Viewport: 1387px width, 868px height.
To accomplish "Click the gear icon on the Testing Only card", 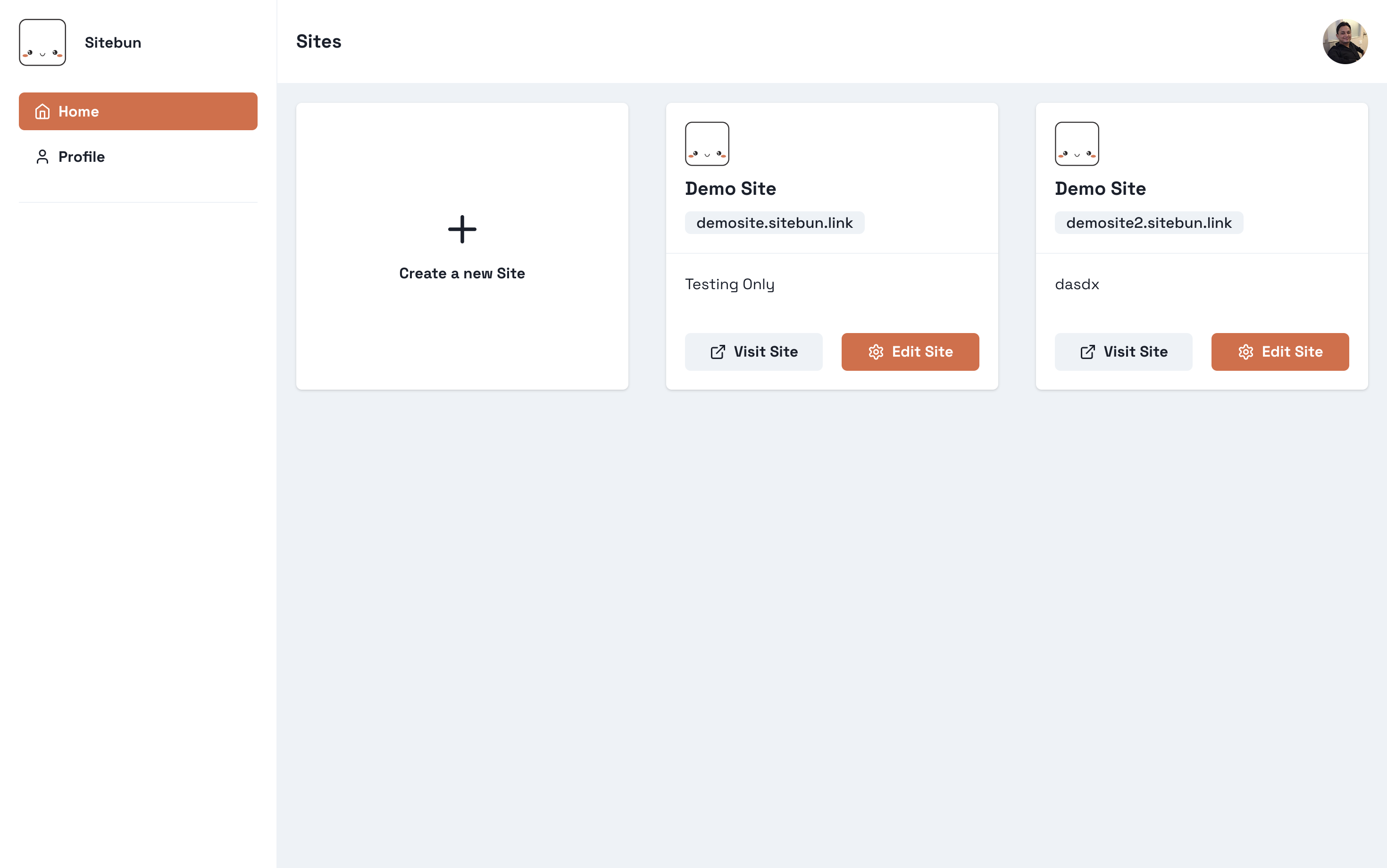I will 876,352.
